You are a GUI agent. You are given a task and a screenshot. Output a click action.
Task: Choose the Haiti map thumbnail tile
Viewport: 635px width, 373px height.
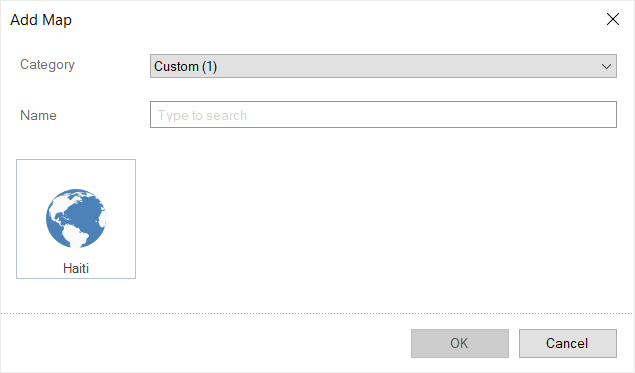tap(76, 219)
